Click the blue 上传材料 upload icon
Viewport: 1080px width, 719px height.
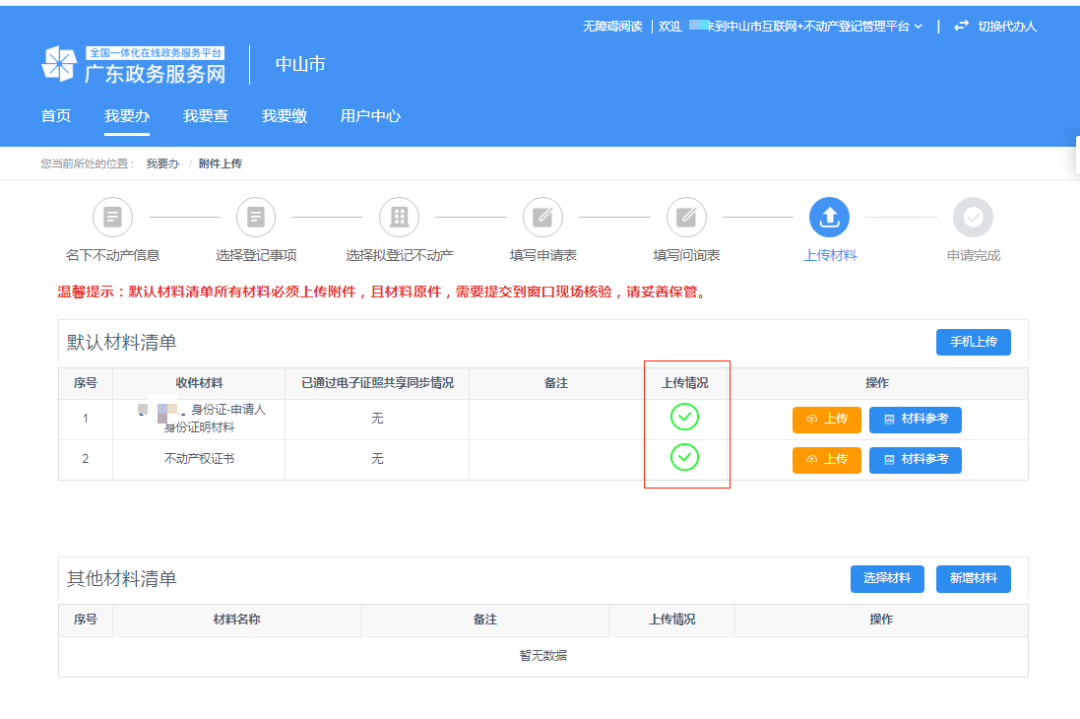click(830, 217)
